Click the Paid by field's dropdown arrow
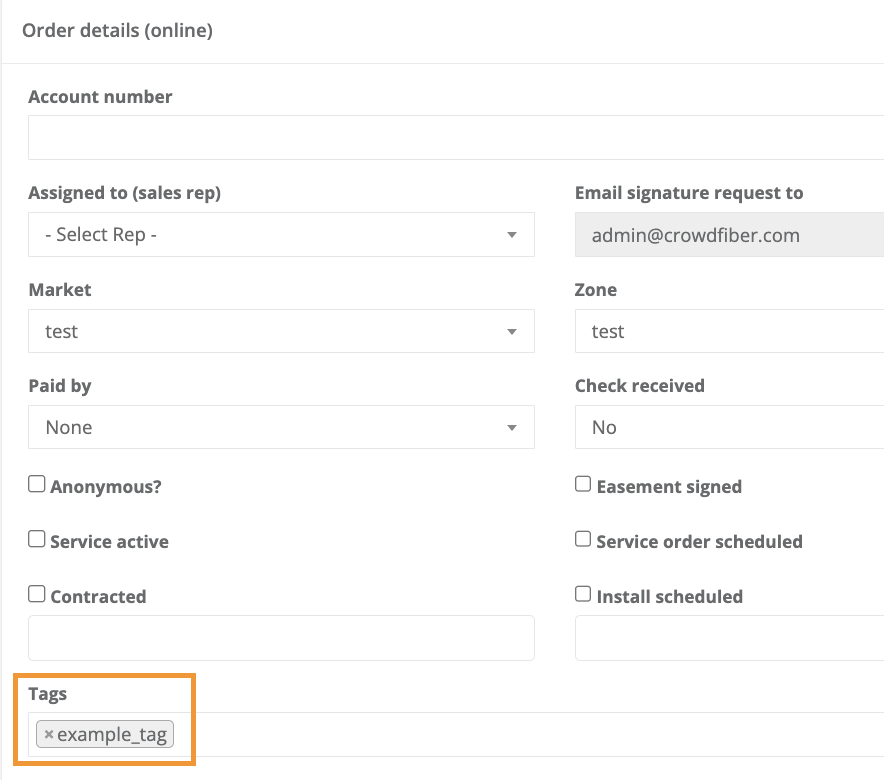This screenshot has width=884, height=780. (512, 427)
